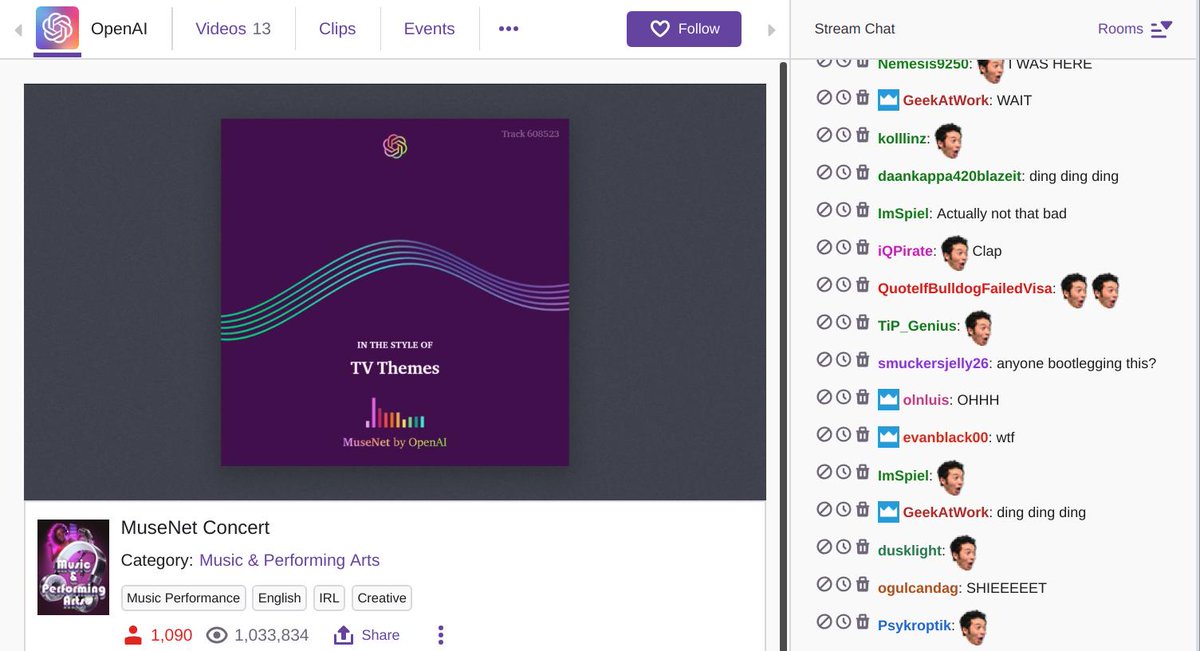Click the page vertical scrollbar

(x=782, y=355)
